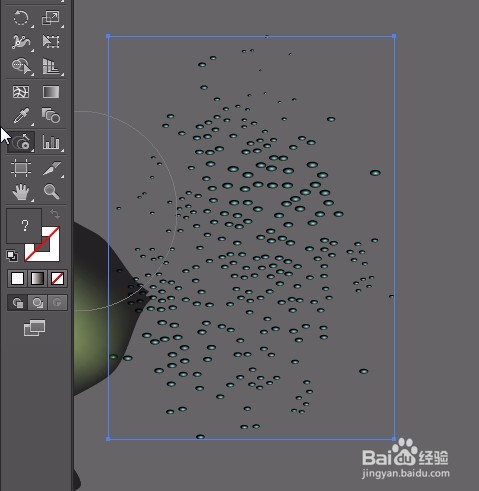Click bottom-right selection bounding box handle
The height and width of the screenshot is (491, 479).
[x=394, y=439]
